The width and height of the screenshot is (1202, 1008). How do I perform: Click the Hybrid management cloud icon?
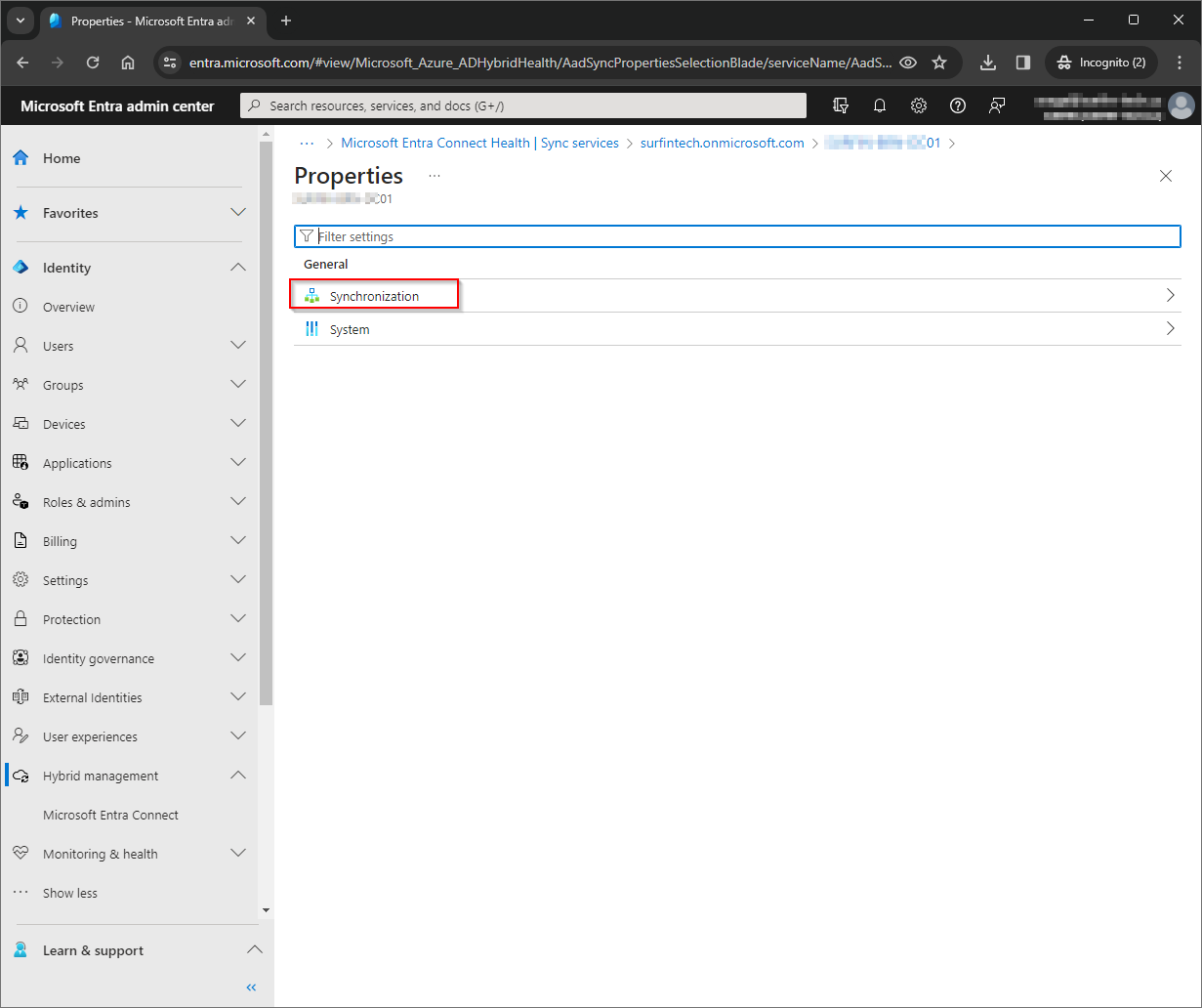[x=21, y=776]
